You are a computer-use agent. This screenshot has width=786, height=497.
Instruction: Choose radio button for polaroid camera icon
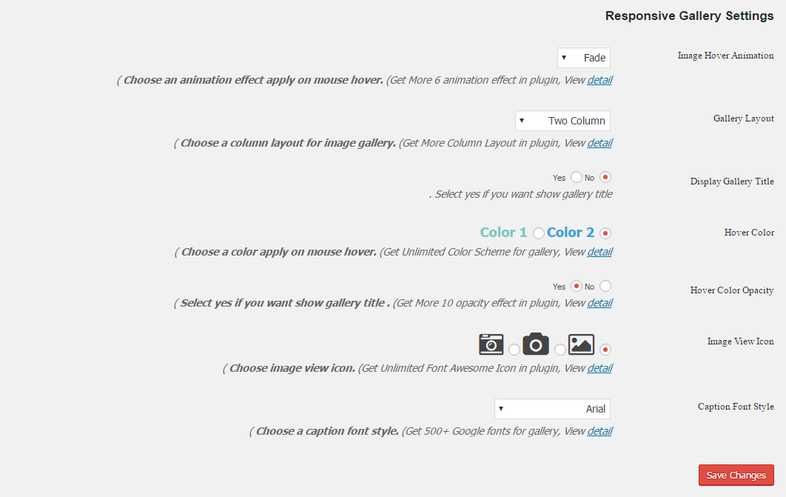pos(514,350)
